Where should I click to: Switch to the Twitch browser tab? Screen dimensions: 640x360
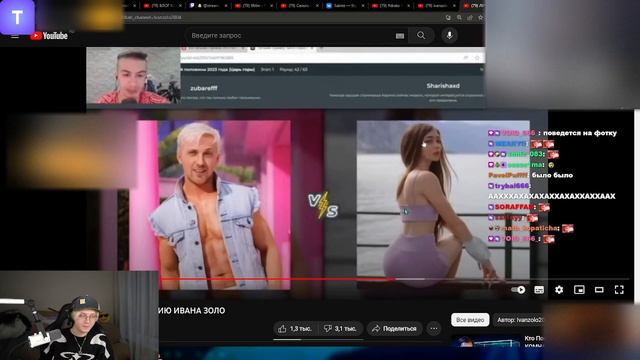208,6
